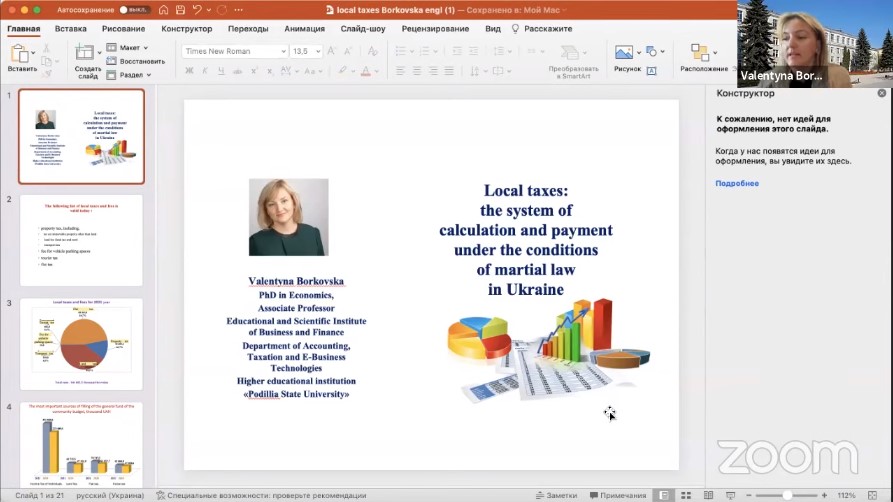Image resolution: width=893 pixels, height=502 pixels.
Task: Click Fit slide to window icon
Action: coord(872,495)
